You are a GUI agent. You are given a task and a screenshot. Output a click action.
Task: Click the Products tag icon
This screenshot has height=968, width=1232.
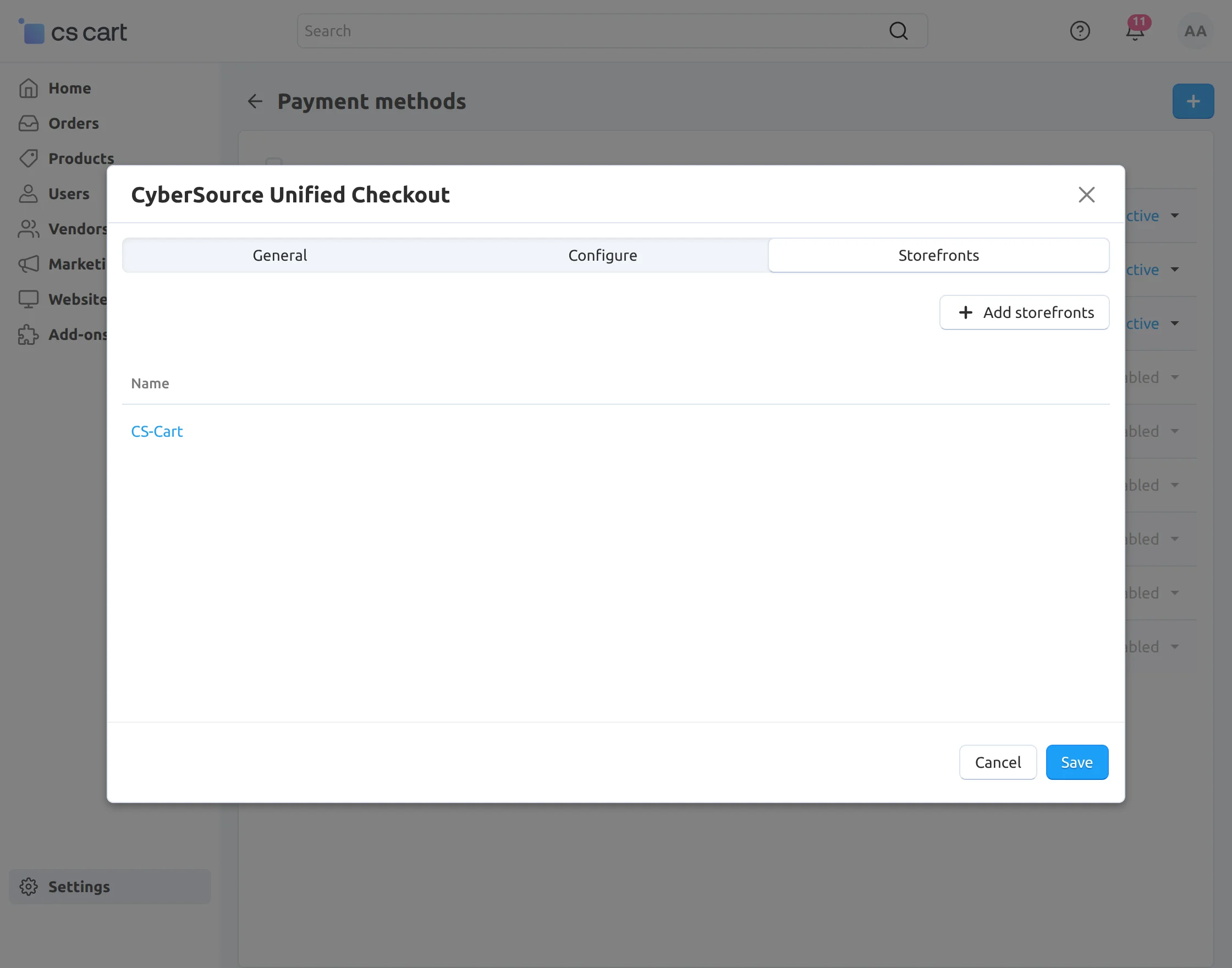pyautogui.click(x=29, y=159)
